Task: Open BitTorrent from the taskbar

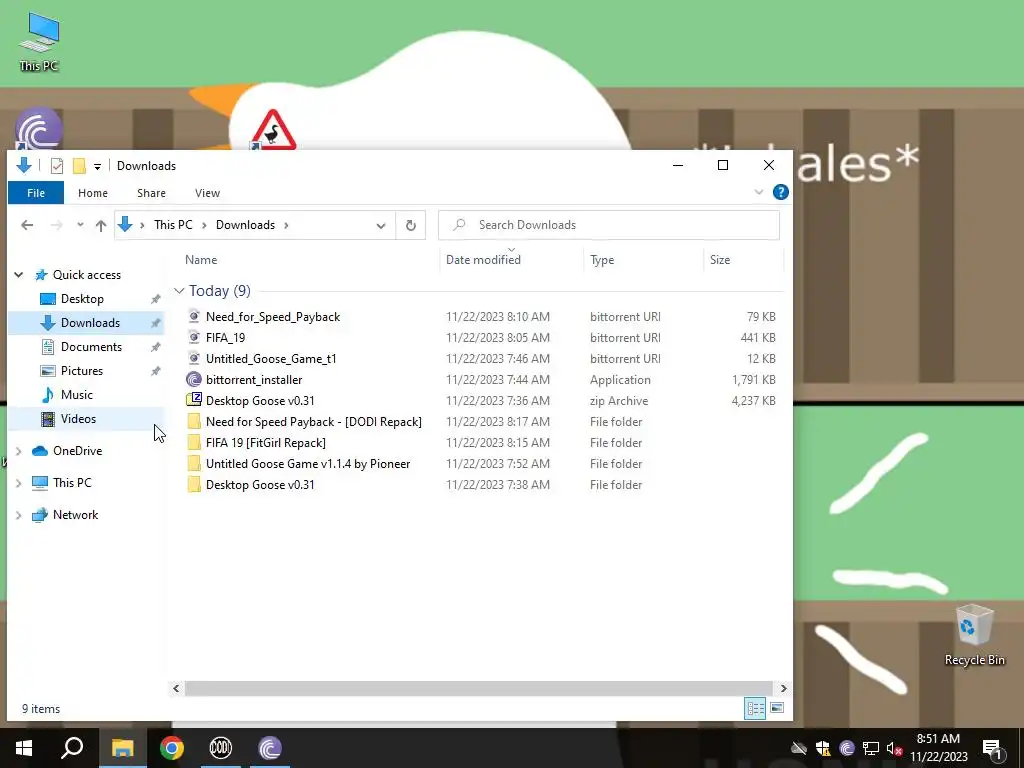Action: click(x=270, y=748)
